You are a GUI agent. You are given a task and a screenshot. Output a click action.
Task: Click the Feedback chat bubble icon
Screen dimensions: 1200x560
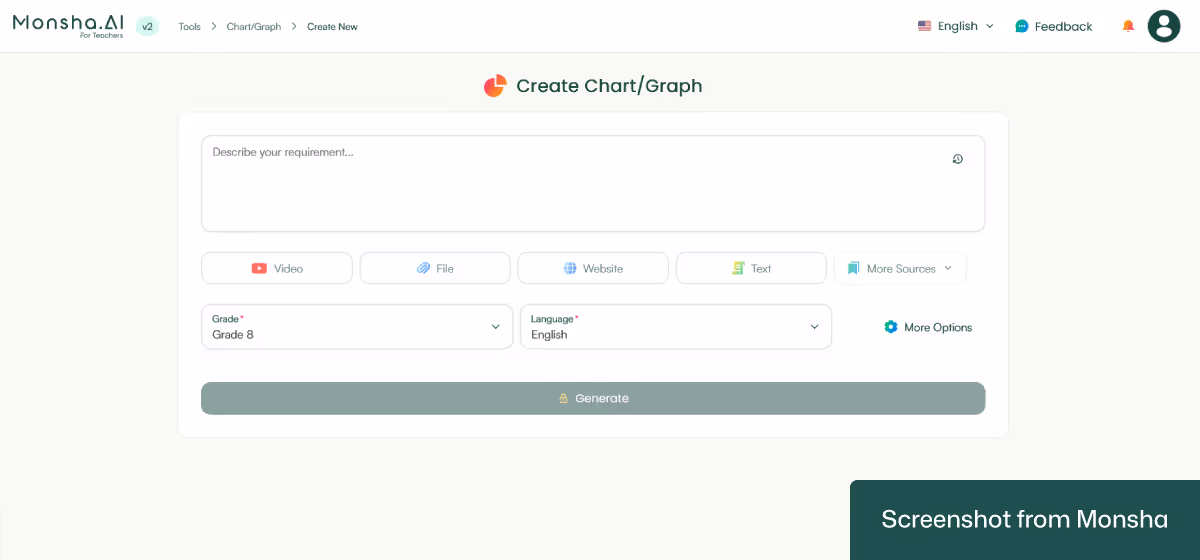pyautogui.click(x=1022, y=26)
